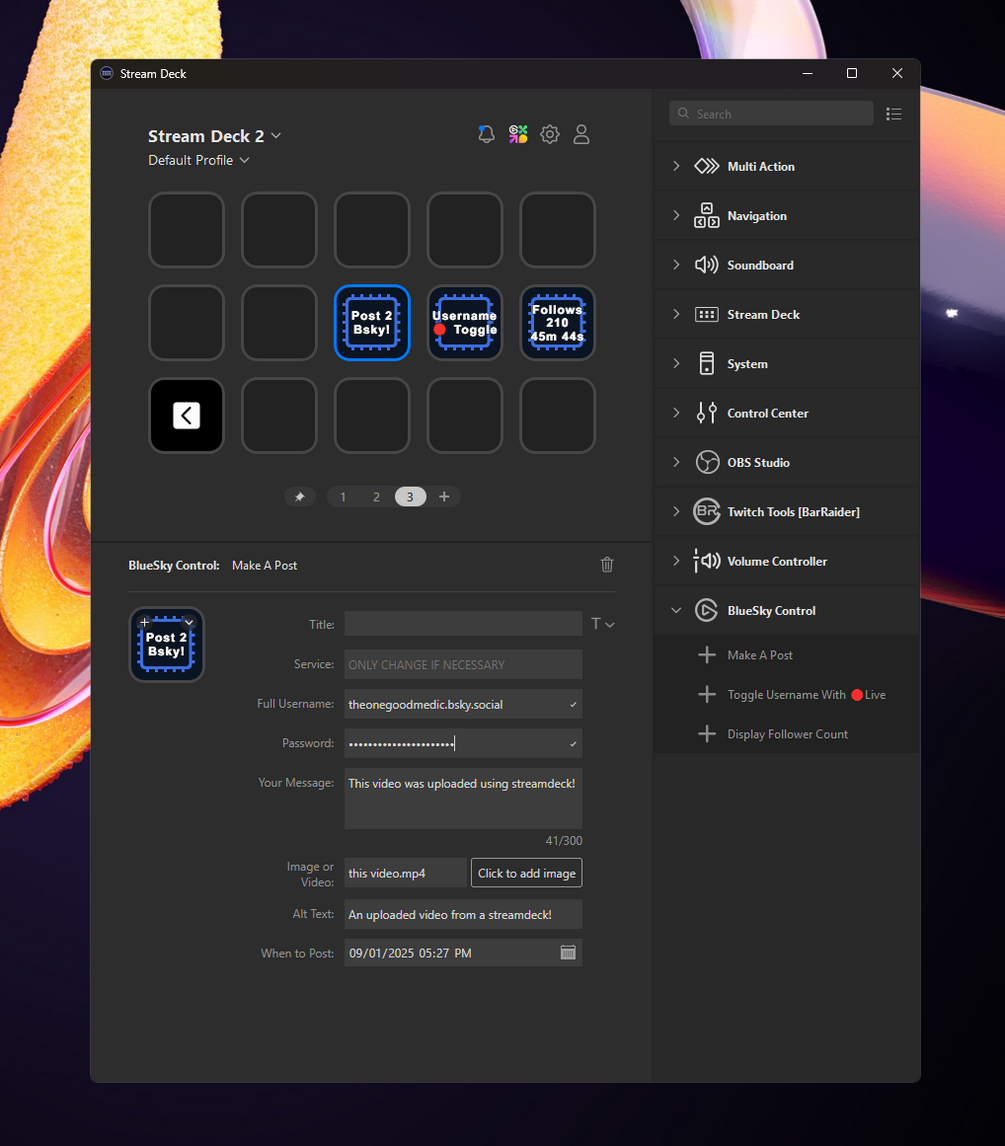Expand the OBS Studio category chevron
The width and height of the screenshot is (1005, 1146).
click(676, 463)
